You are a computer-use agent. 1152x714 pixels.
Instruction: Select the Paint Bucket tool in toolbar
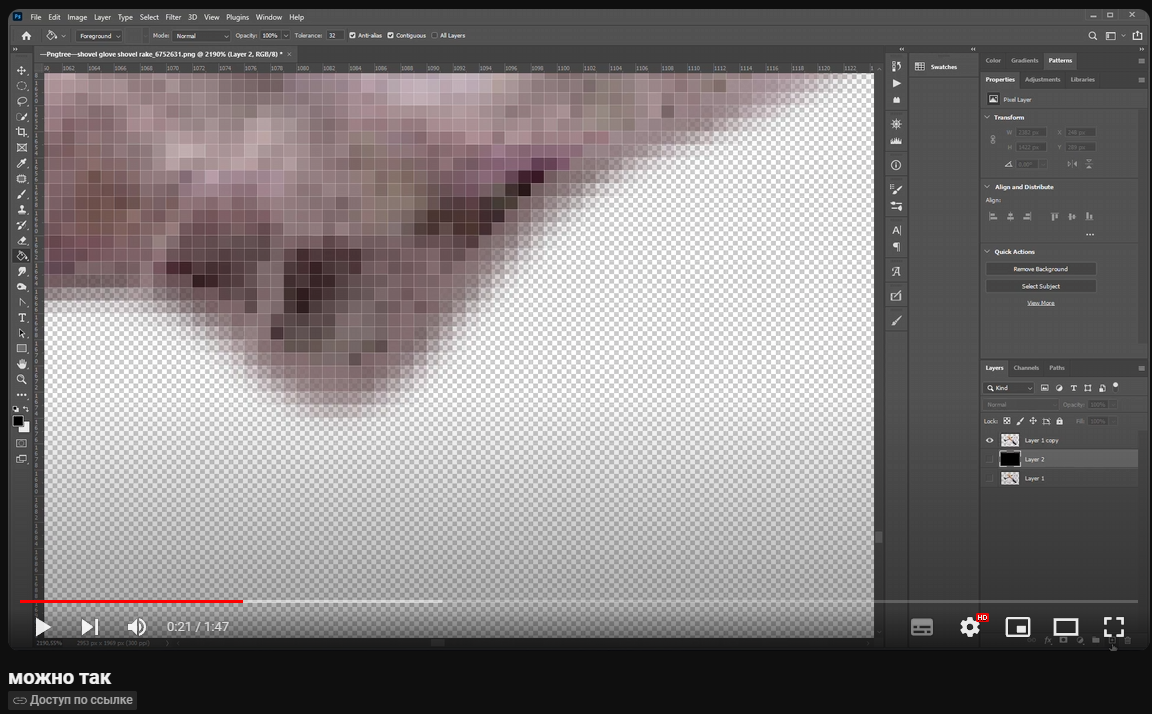[22, 256]
